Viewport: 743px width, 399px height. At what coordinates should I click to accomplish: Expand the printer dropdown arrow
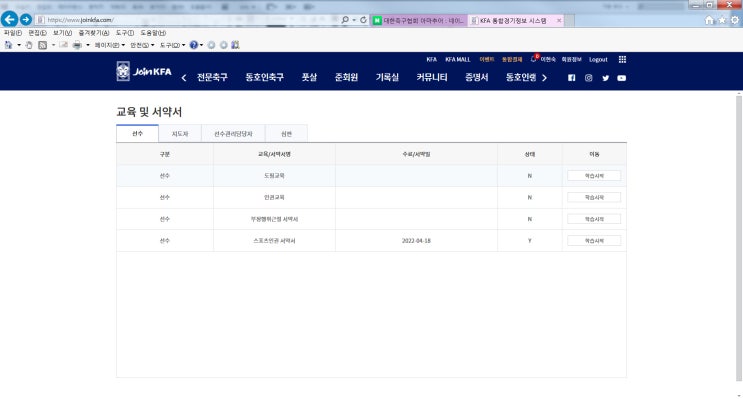88,45
